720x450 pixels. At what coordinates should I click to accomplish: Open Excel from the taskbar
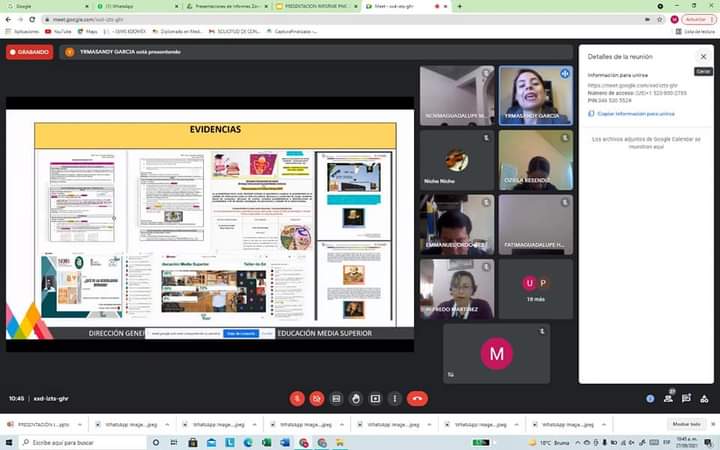coord(266,442)
